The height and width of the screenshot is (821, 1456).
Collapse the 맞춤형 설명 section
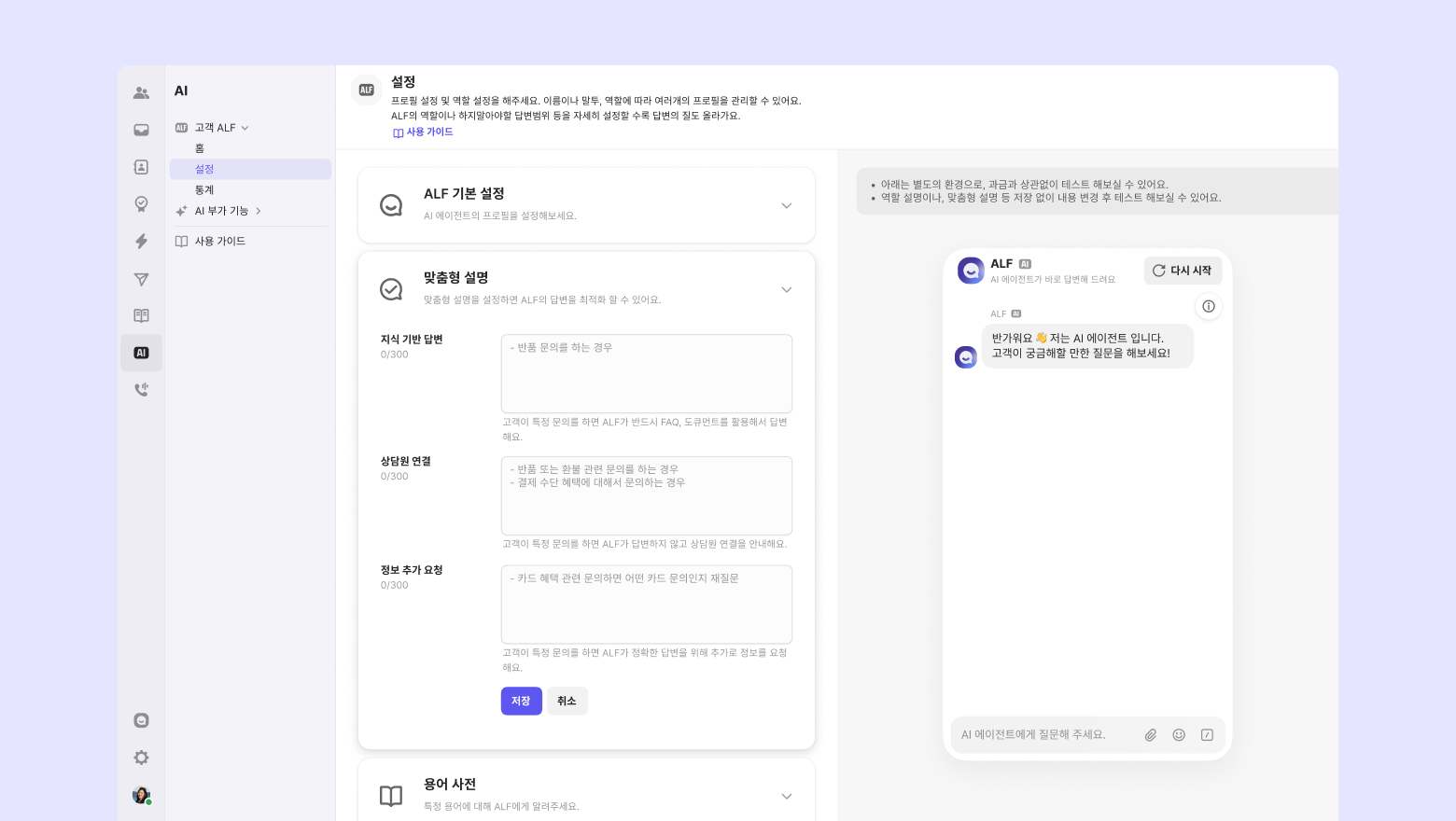(786, 289)
